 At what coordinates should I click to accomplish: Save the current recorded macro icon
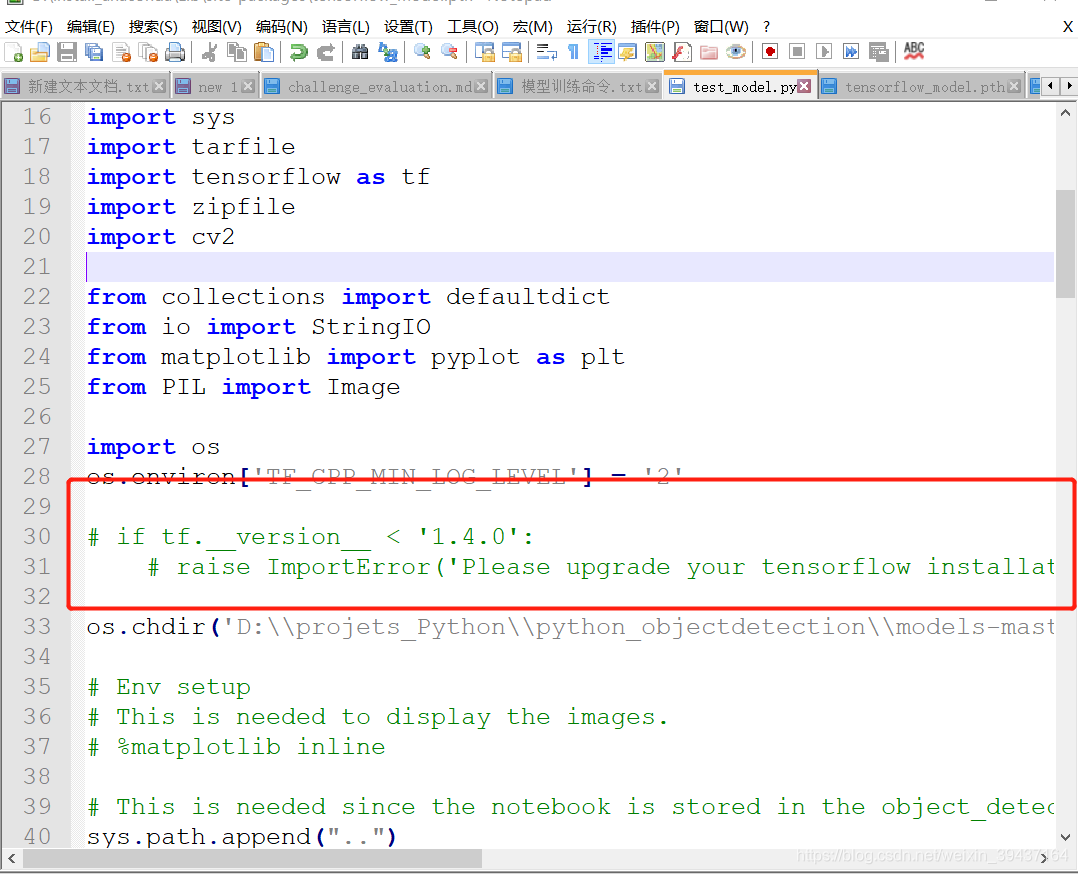click(878, 52)
